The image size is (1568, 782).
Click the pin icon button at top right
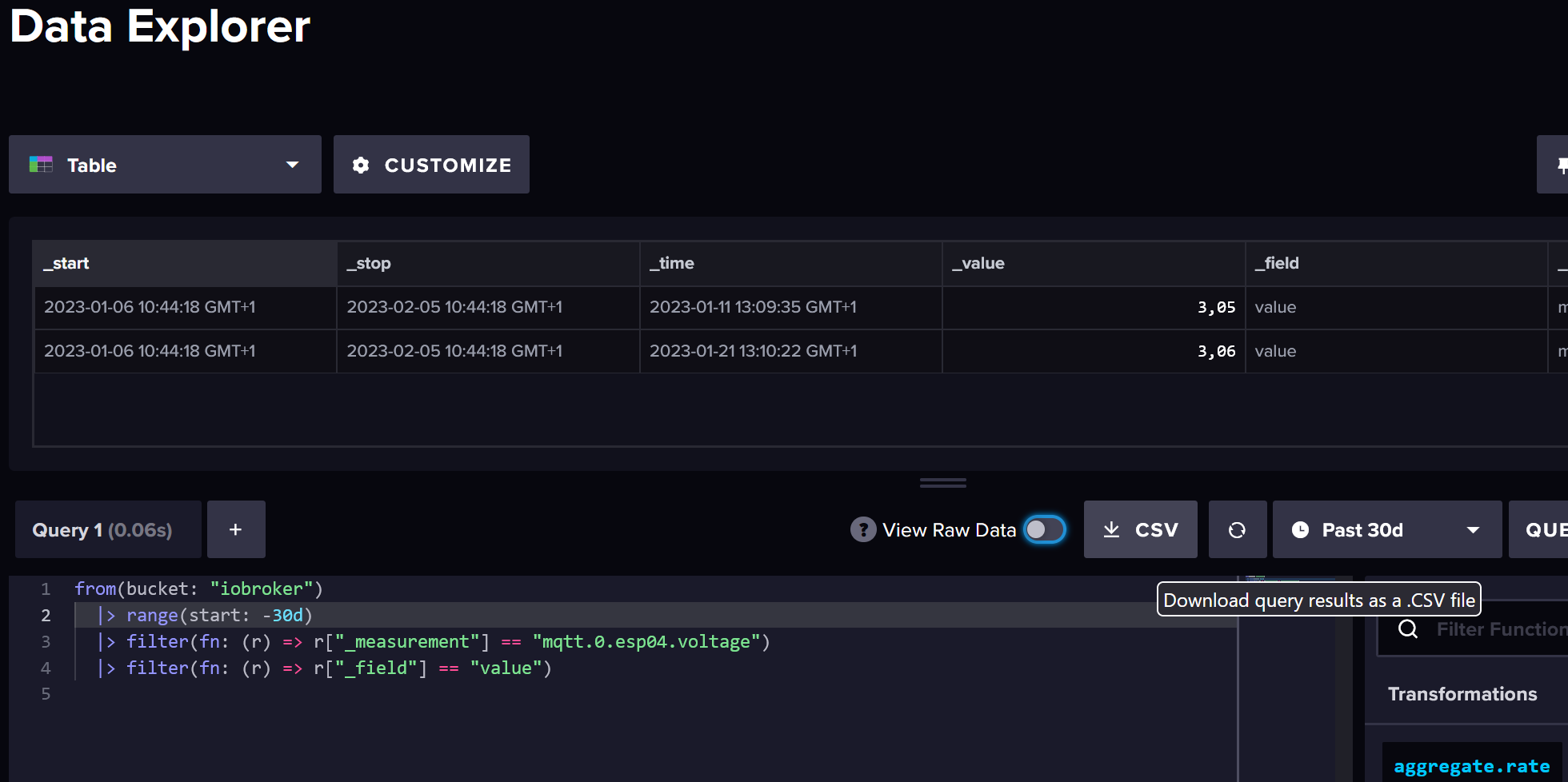pyautogui.click(x=1554, y=165)
